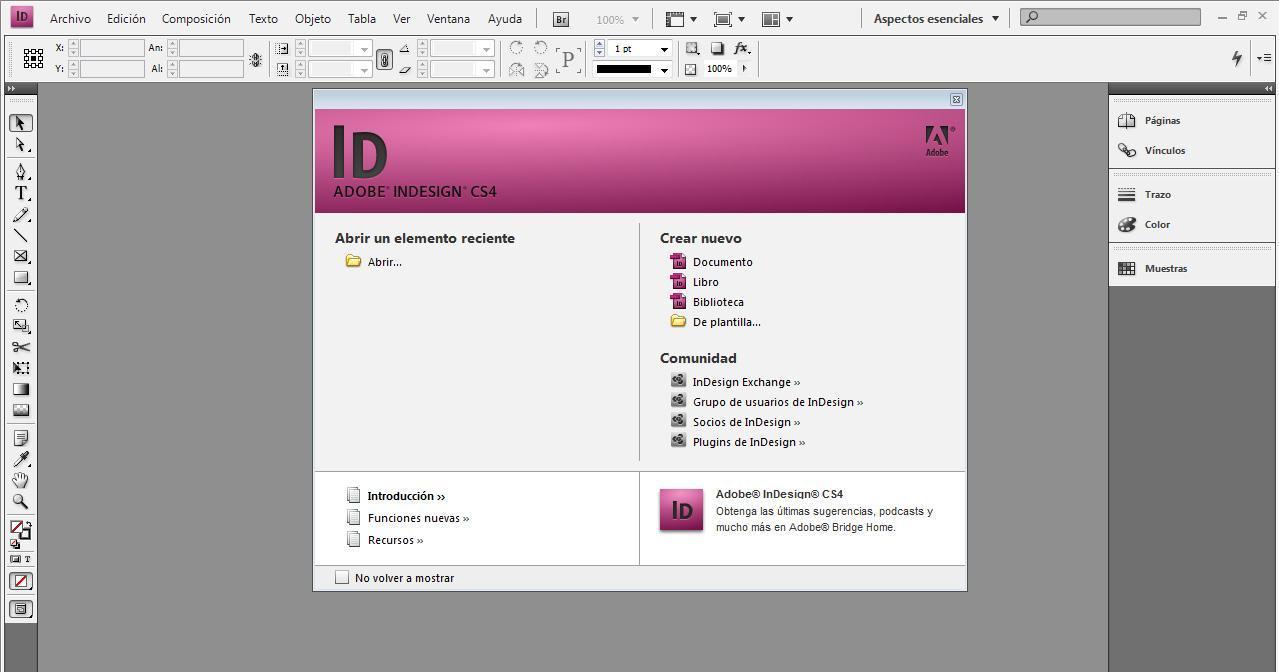Click the search field in top bar

(1110, 17)
